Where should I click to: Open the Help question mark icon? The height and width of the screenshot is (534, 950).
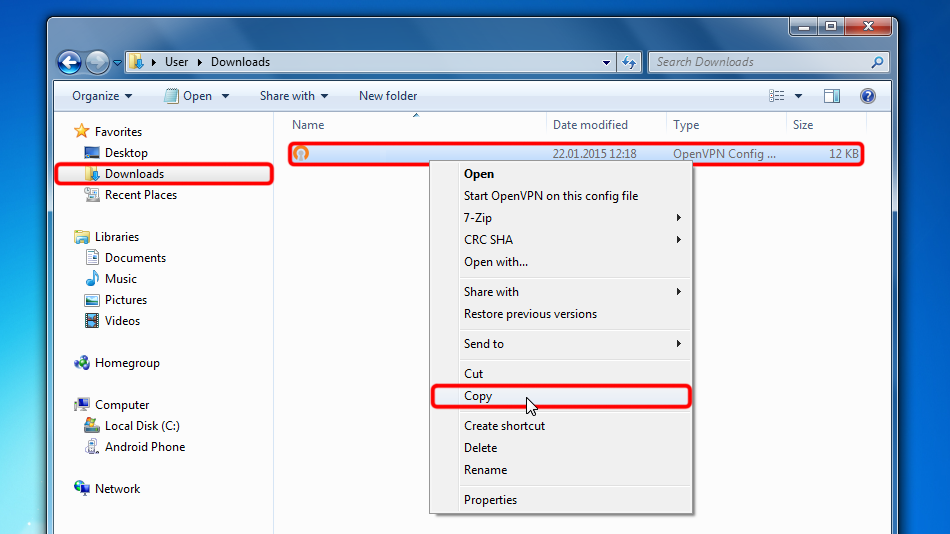pyautogui.click(x=867, y=96)
